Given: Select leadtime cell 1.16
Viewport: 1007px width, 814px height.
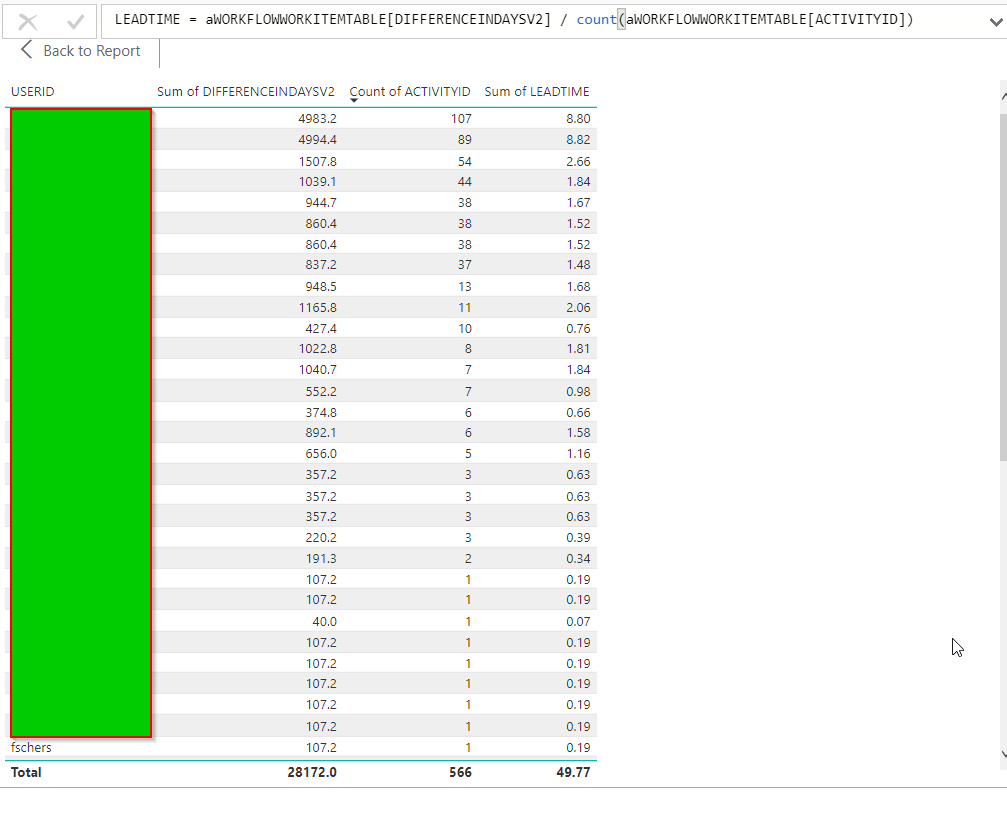Looking at the screenshot, I should click(x=578, y=453).
